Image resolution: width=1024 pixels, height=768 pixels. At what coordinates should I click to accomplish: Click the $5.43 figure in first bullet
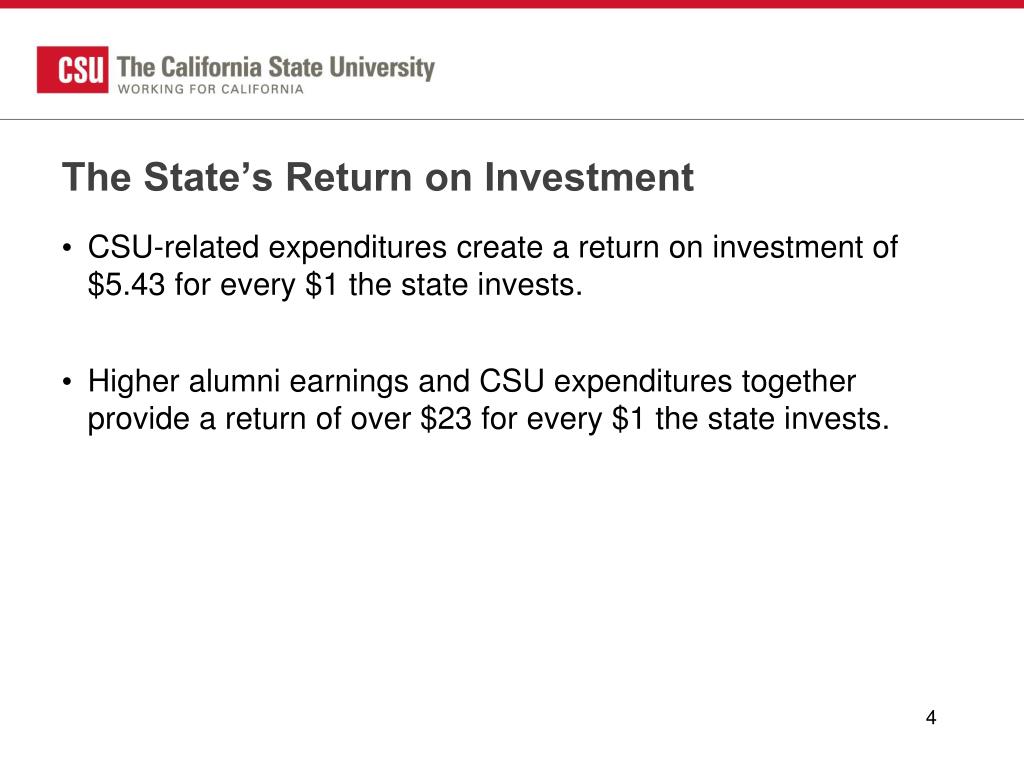point(127,285)
